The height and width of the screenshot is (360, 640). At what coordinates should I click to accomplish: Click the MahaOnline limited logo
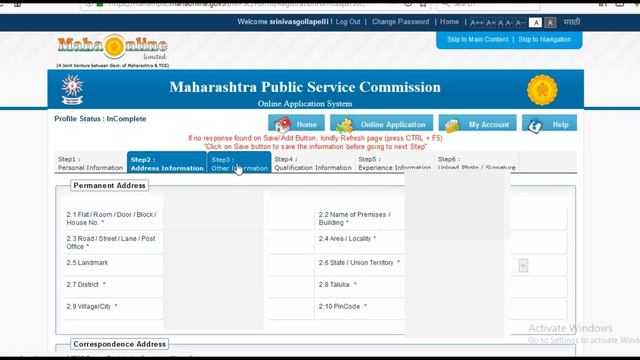click(x=112, y=51)
